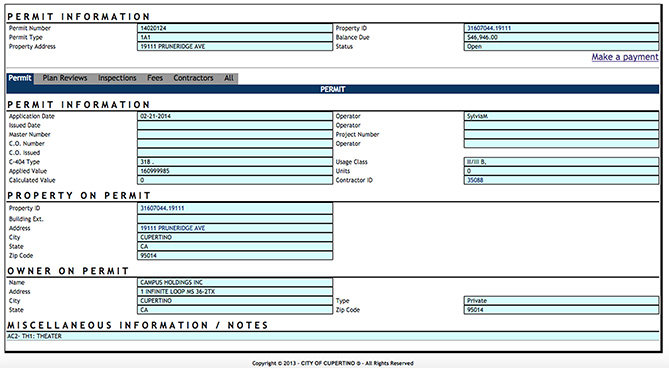Click the Applied Value label
The height and width of the screenshot is (368, 669).
click(x=28, y=171)
